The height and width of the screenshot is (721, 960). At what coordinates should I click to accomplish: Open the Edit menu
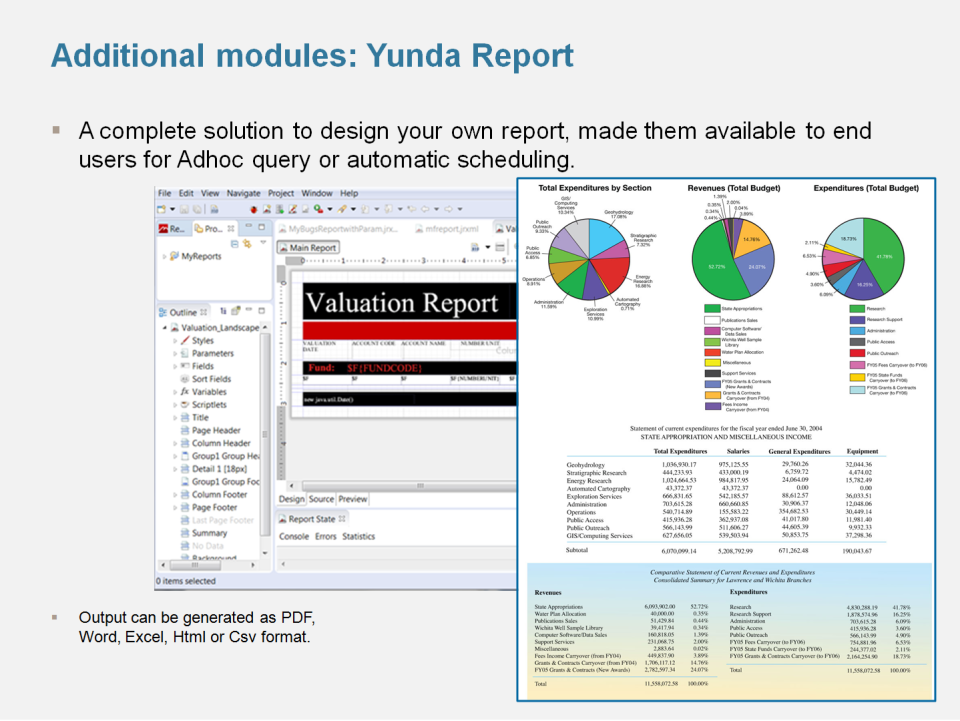186,193
